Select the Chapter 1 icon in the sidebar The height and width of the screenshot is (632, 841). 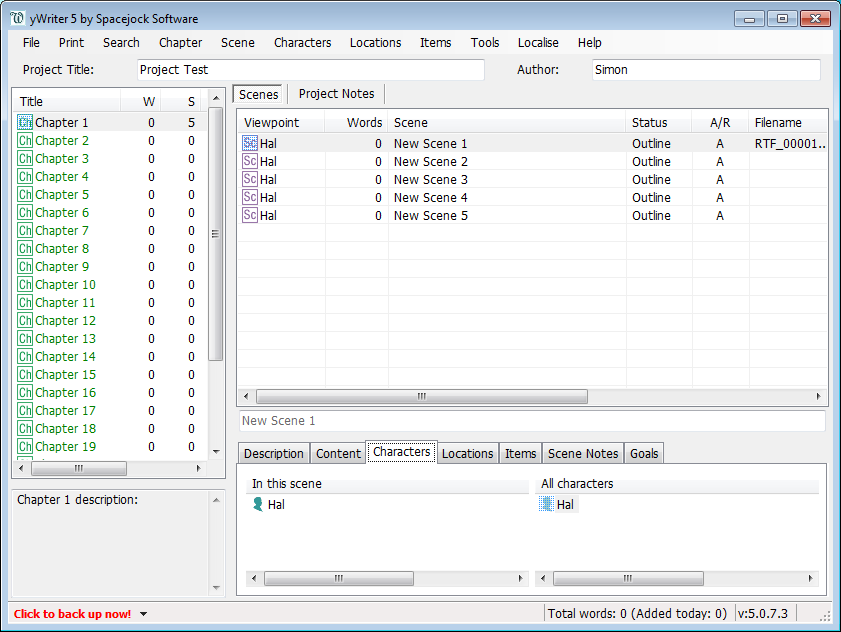coord(24,122)
